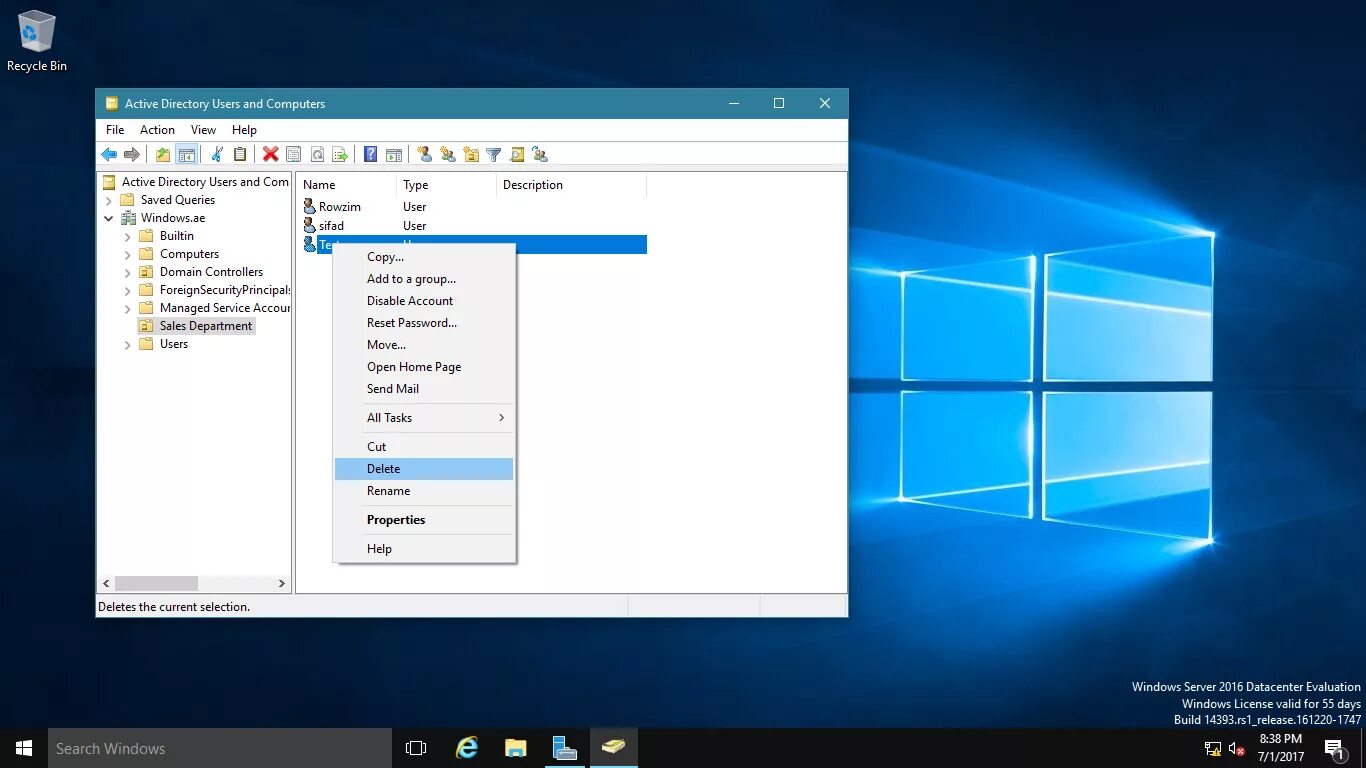Click the scissors Cut icon in toolbar
This screenshot has height=768, width=1366.
[x=217, y=154]
